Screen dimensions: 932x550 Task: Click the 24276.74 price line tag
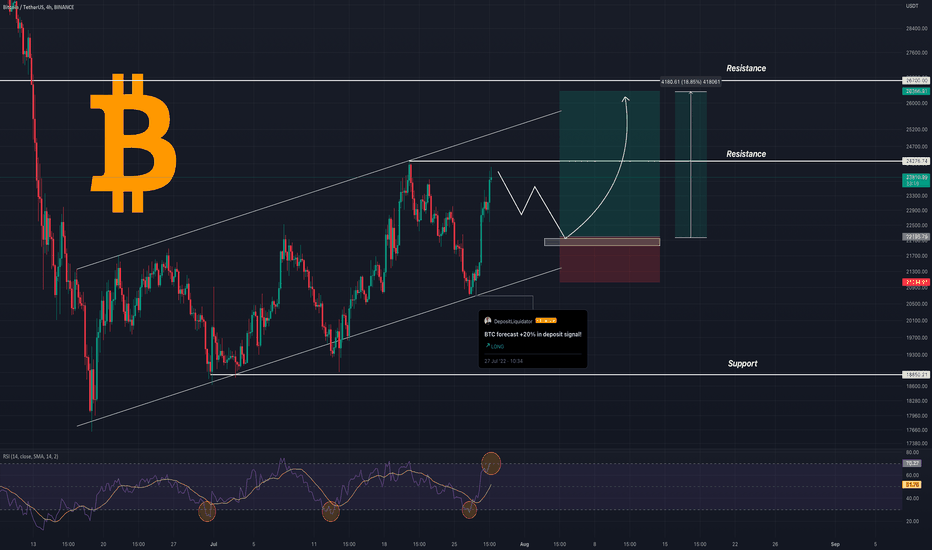click(x=916, y=161)
